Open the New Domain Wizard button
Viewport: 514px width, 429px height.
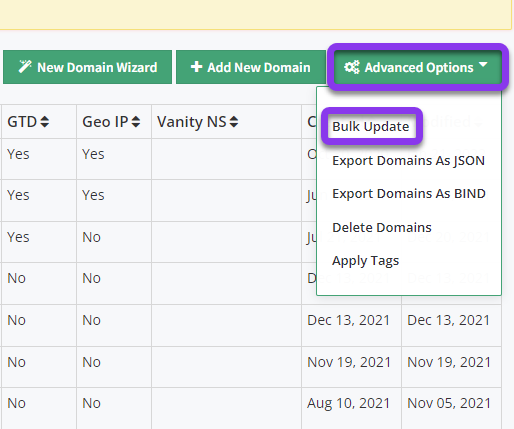coord(87,67)
